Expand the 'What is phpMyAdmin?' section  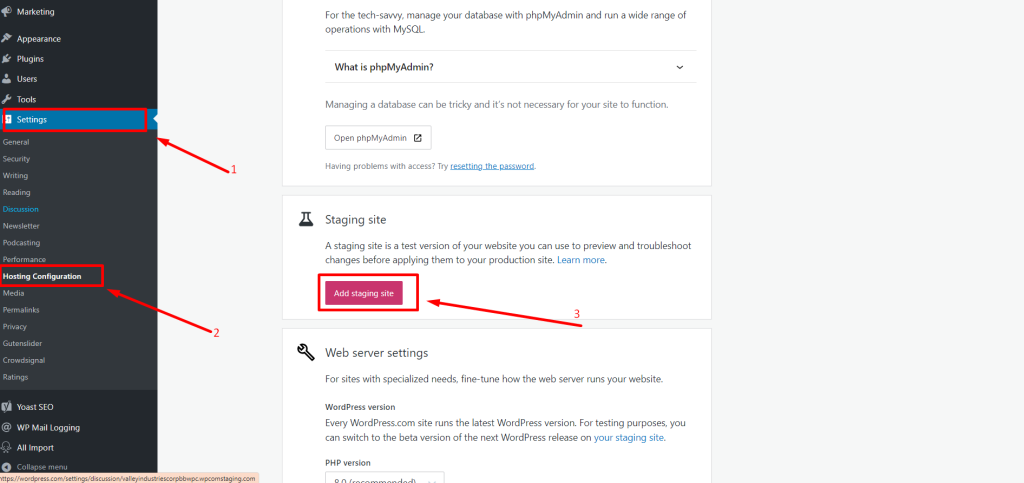coord(679,67)
